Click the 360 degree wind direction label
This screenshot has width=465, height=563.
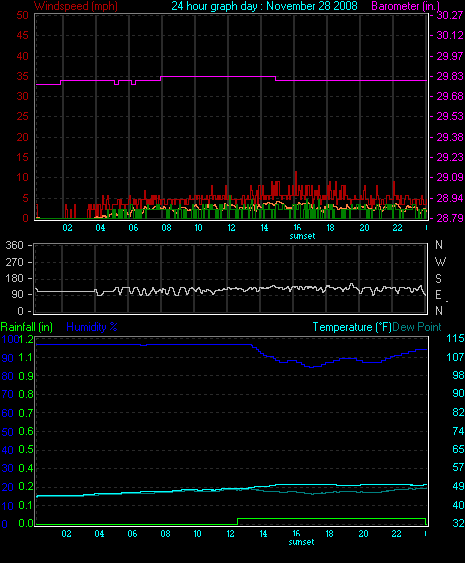tap(14, 245)
